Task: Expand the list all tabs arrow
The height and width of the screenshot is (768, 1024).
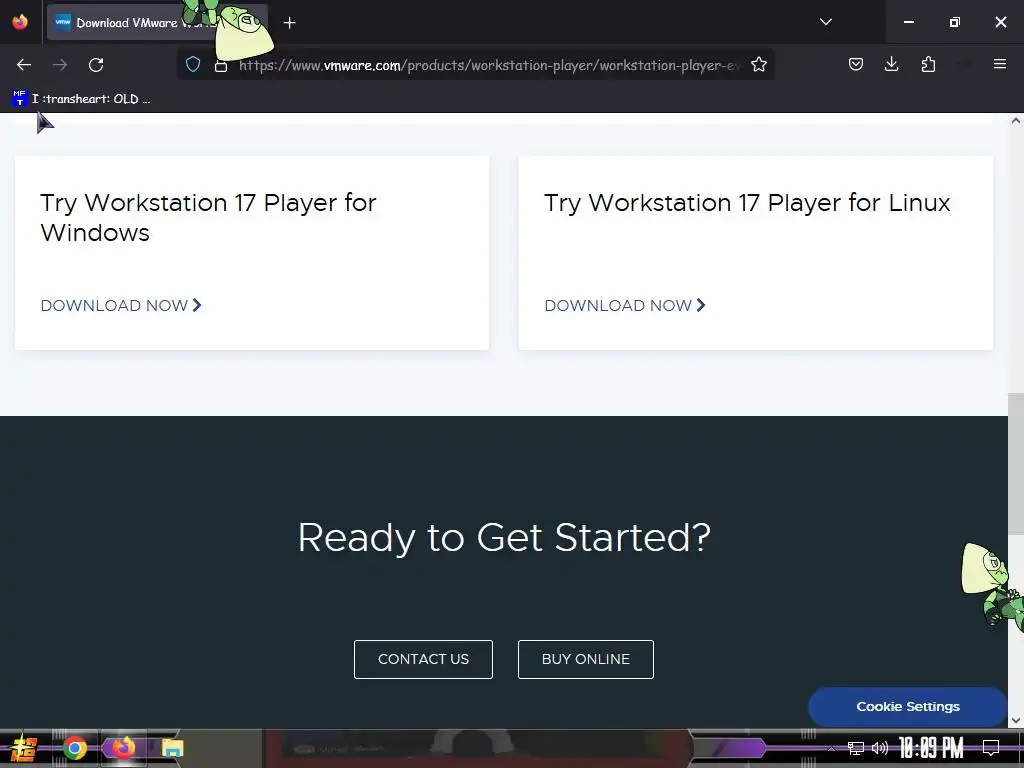Action: [825, 22]
